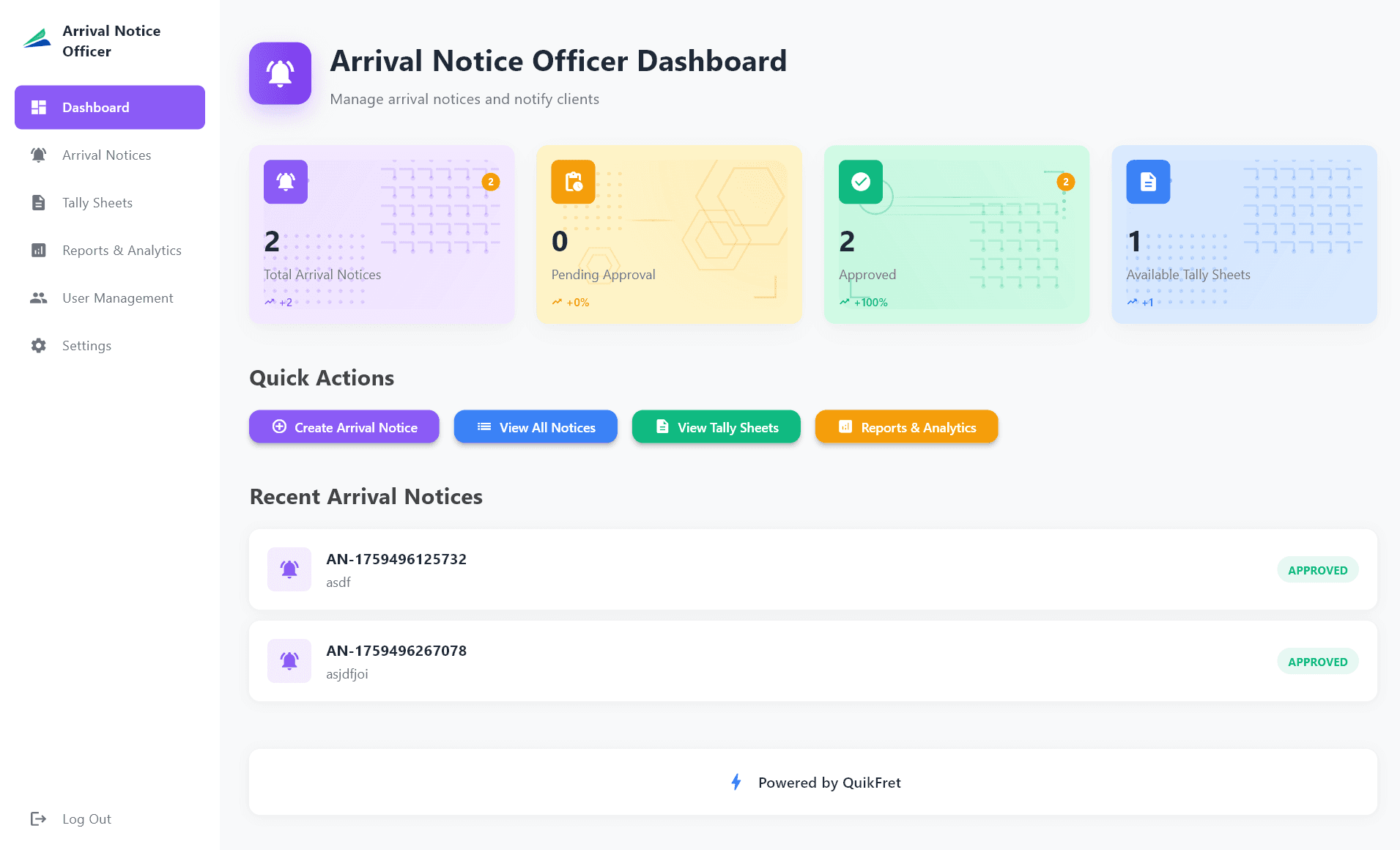Click the Arrival Notice Officer logo icon
1400x850 pixels.
coord(37,40)
